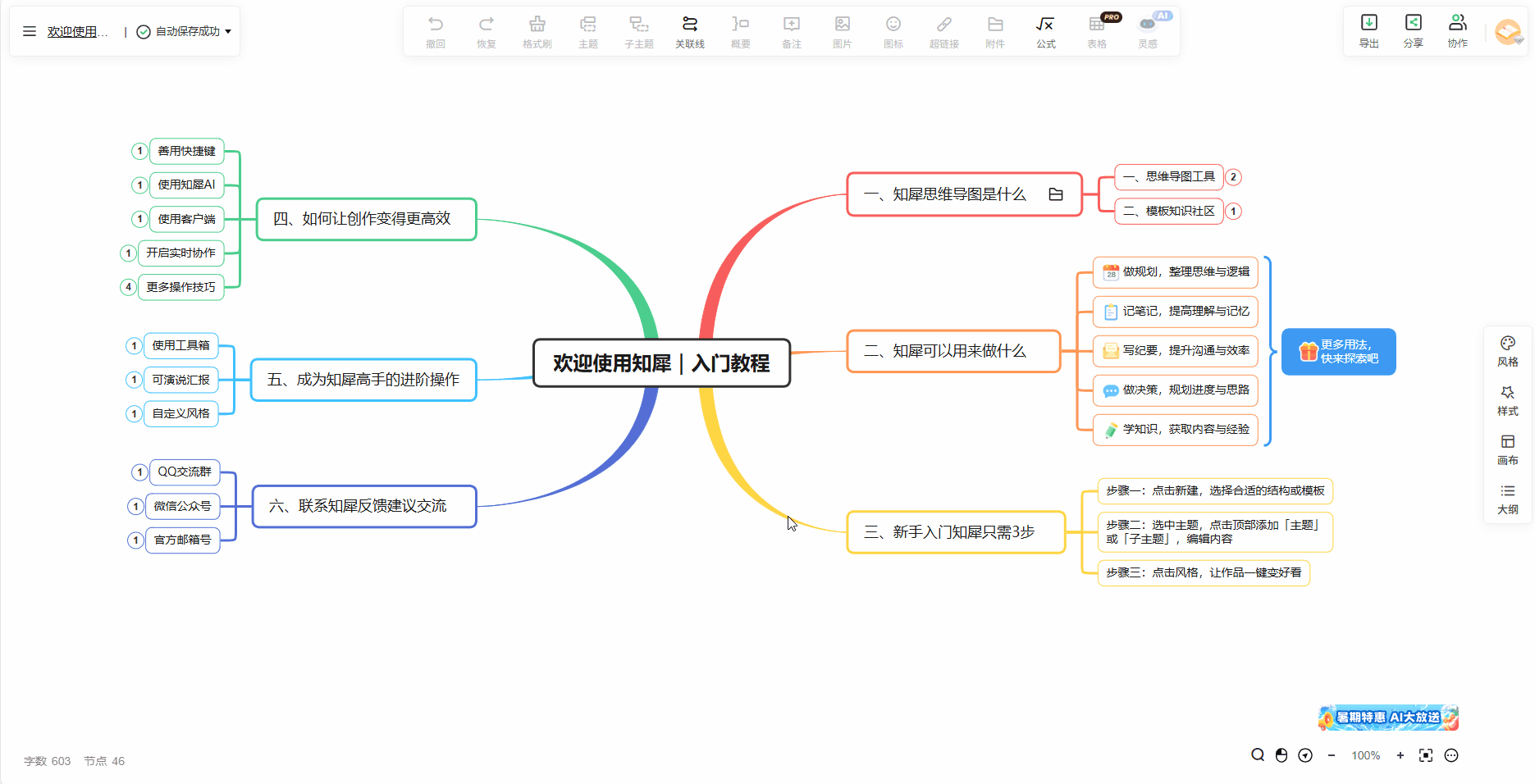Expand collapsed count on 使用工具箱

pyautogui.click(x=135, y=346)
